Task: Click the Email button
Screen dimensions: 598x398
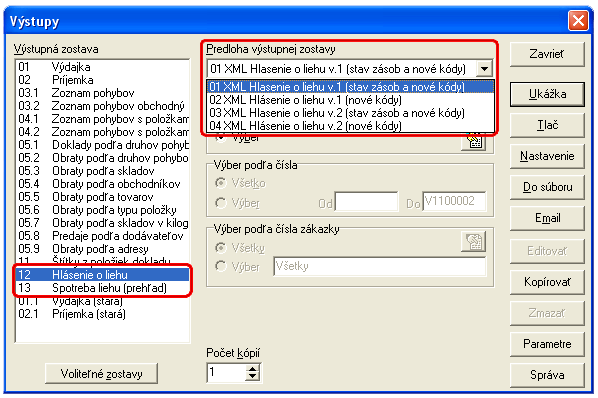Action: pos(547,218)
